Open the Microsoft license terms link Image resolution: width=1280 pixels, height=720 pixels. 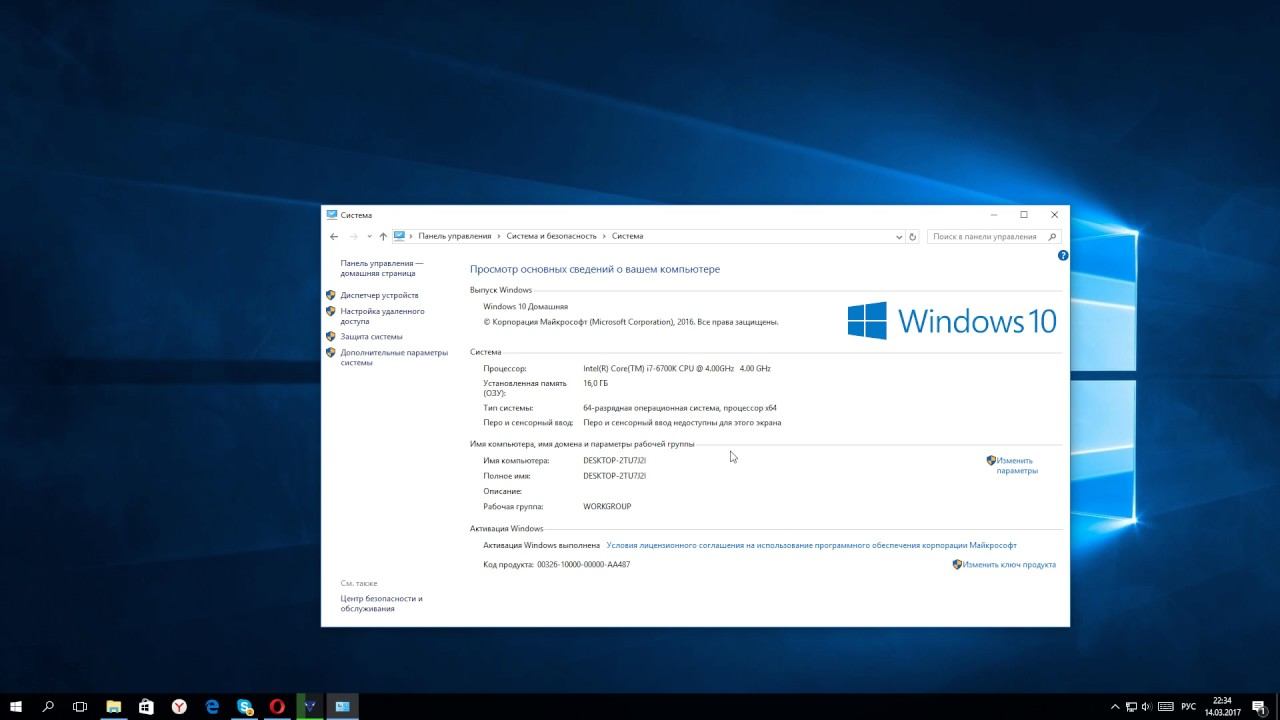click(811, 546)
